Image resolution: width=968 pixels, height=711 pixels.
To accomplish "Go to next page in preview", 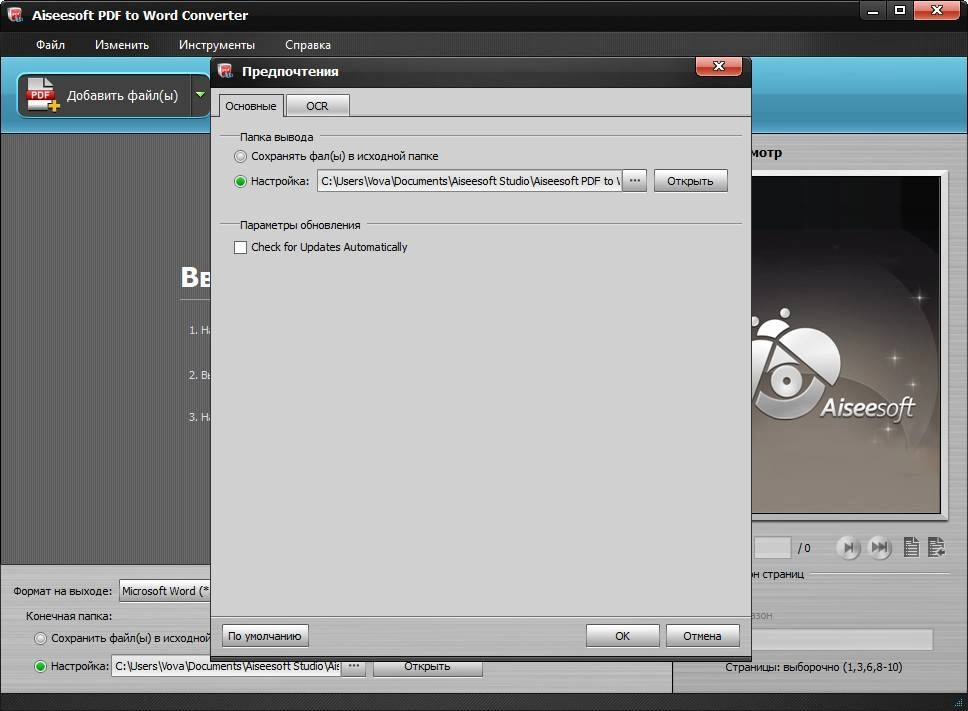I will (x=848, y=547).
